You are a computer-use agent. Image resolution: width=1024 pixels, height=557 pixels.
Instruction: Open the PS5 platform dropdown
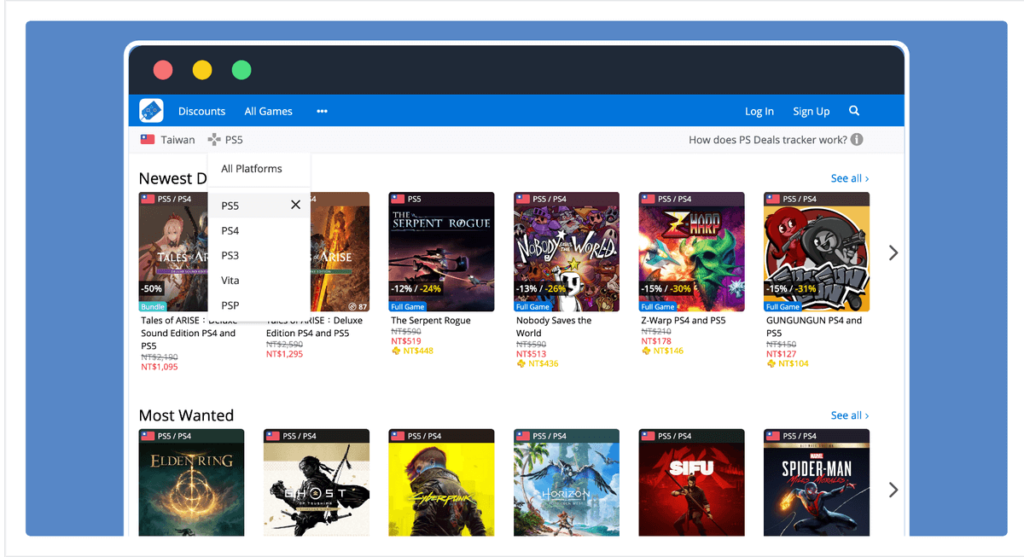click(225, 139)
